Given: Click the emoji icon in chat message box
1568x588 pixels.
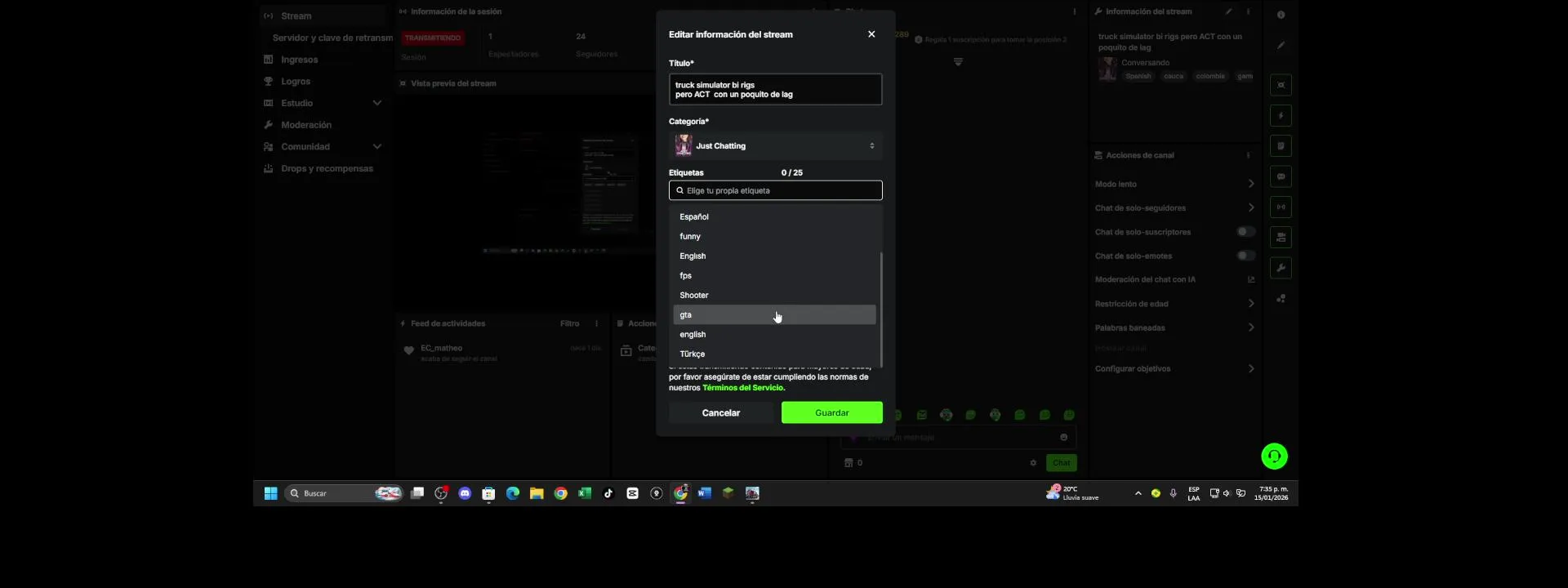Looking at the screenshot, I should coord(1063,437).
